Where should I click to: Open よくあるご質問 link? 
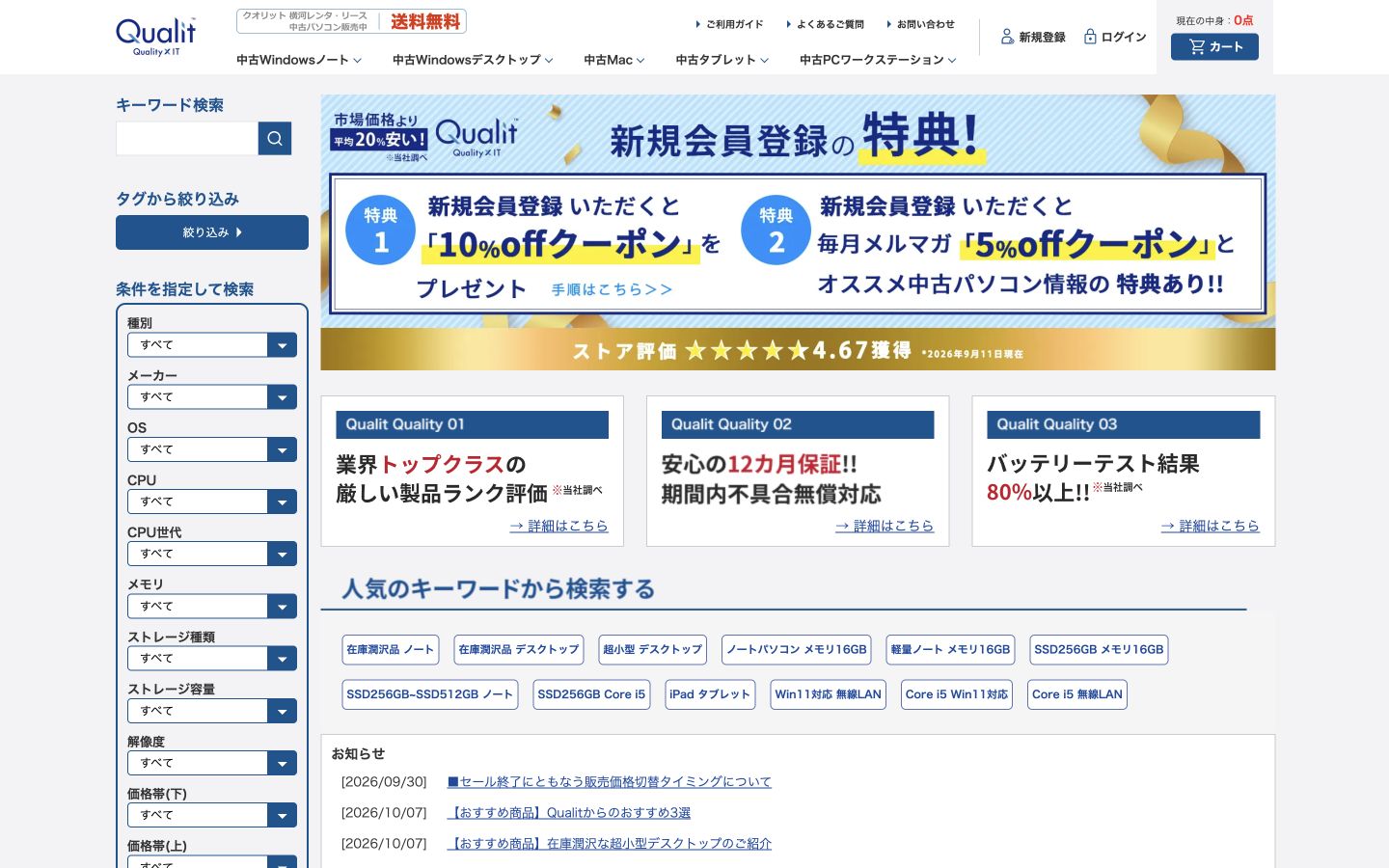click(825, 24)
